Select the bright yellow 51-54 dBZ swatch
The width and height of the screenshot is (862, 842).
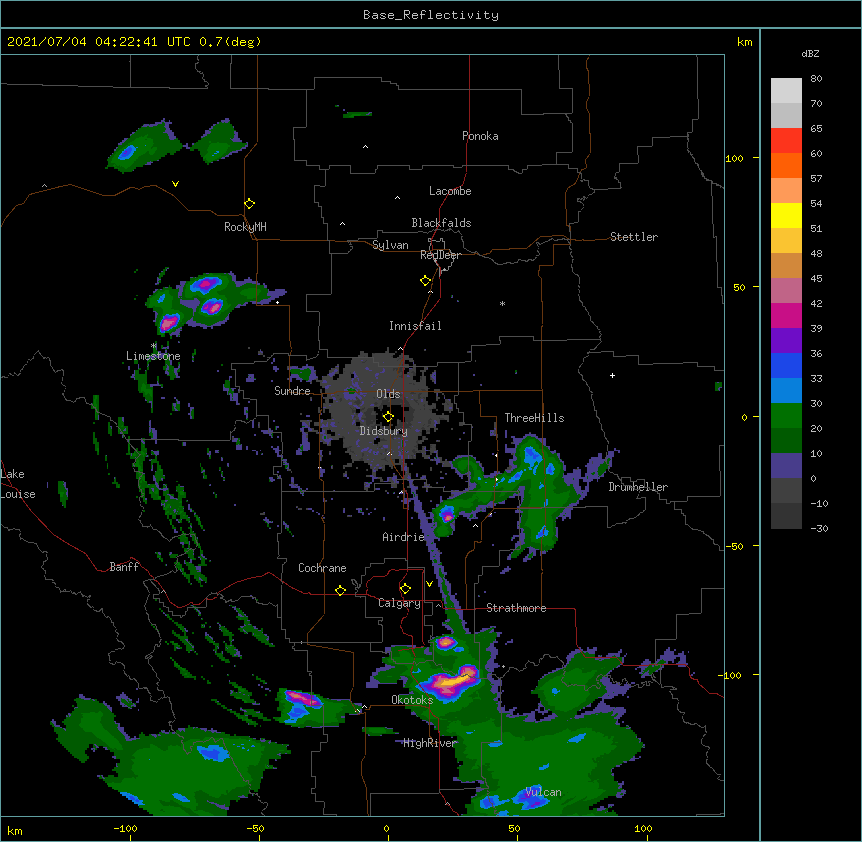pos(786,215)
